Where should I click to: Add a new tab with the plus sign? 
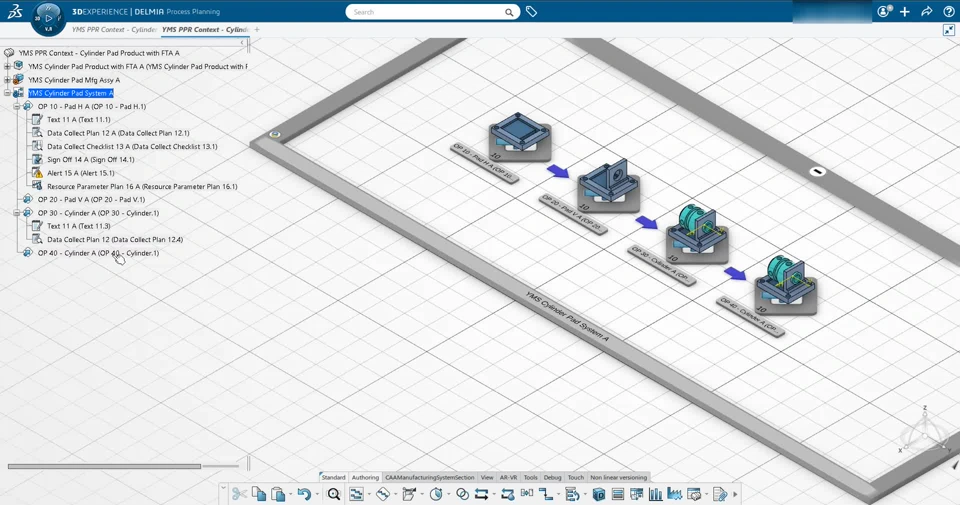pos(257,29)
